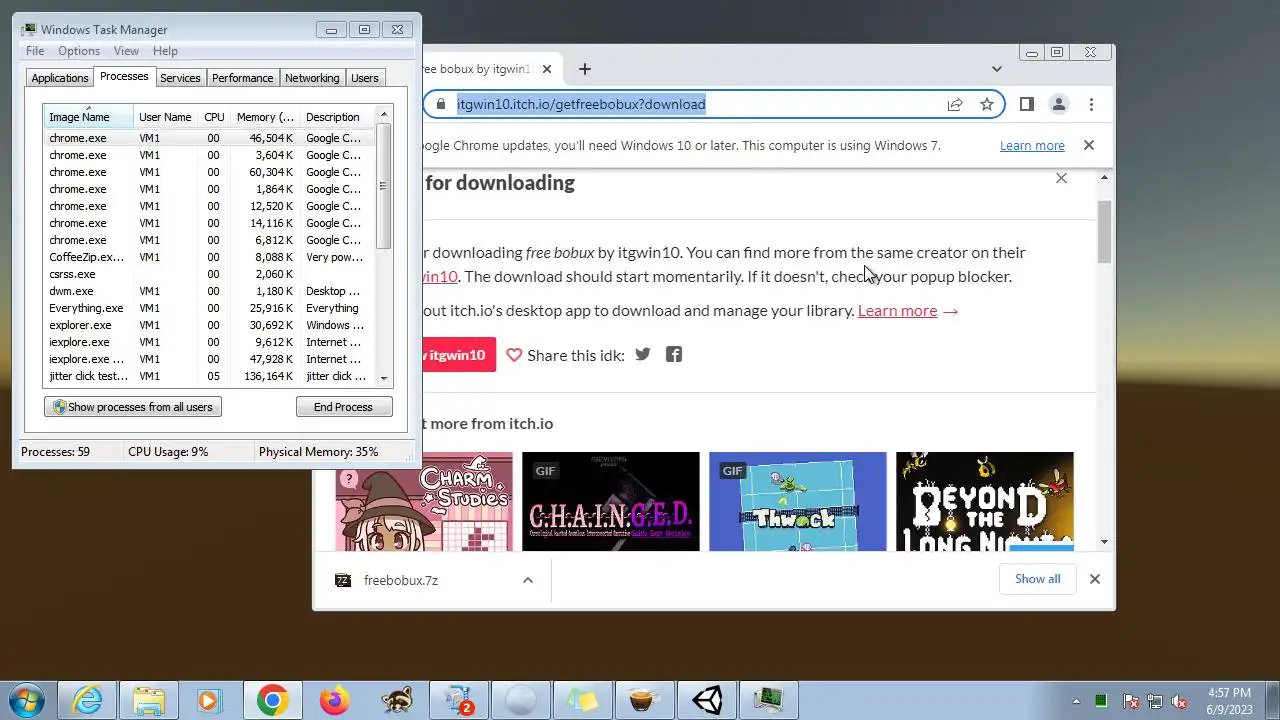Select the jitter click test process row
This screenshot has width=1280, height=720.
pyautogui.click(x=209, y=376)
